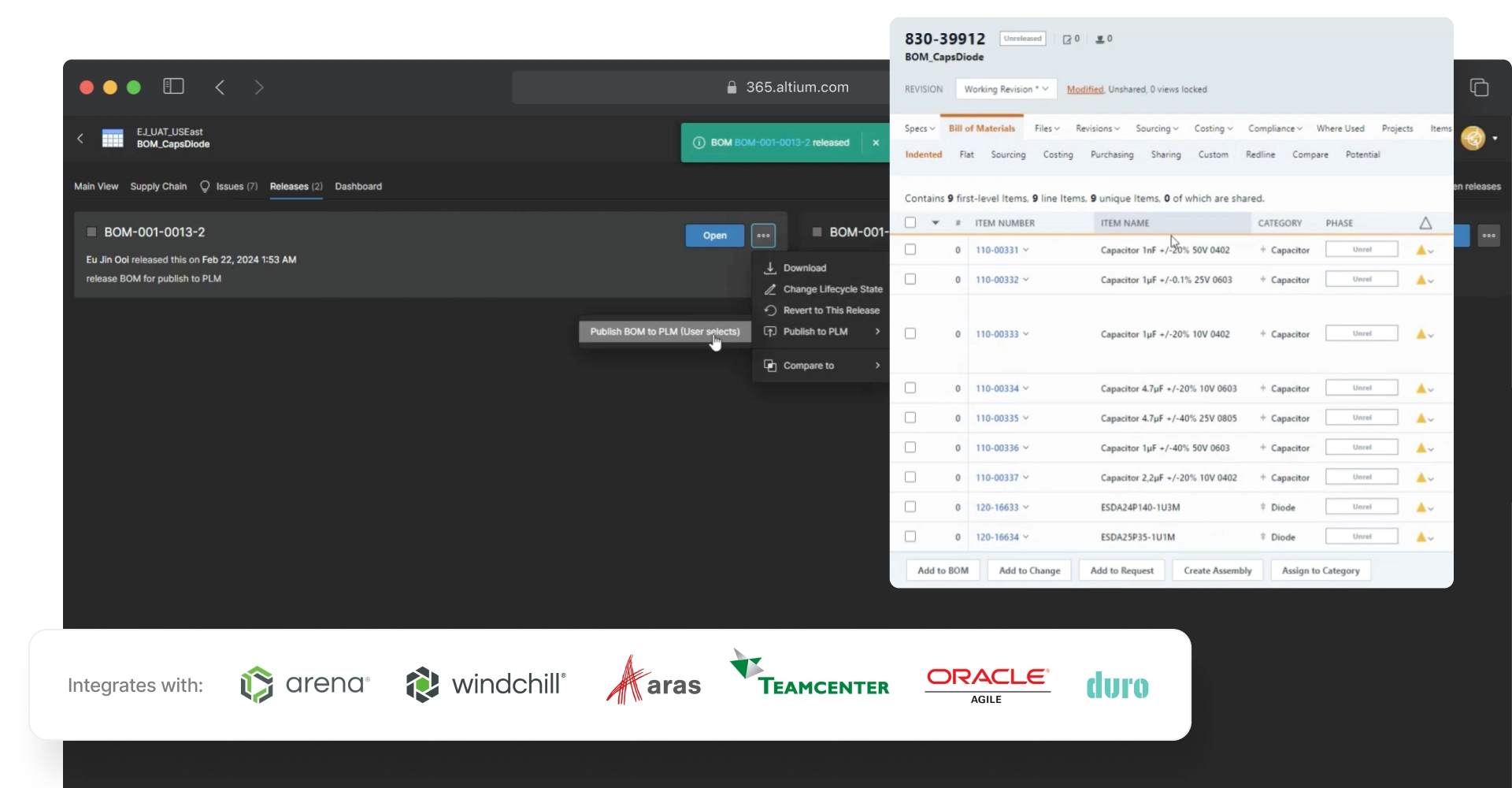The height and width of the screenshot is (788, 1512).
Task: Open the Working Revision dropdown
Action: [1006, 89]
